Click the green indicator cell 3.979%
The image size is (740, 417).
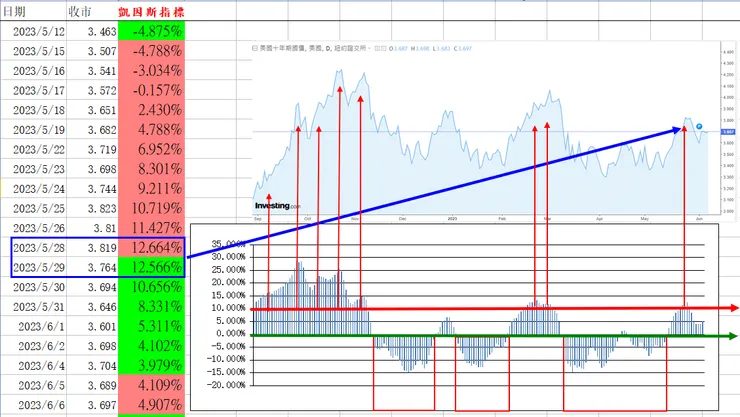151,366
